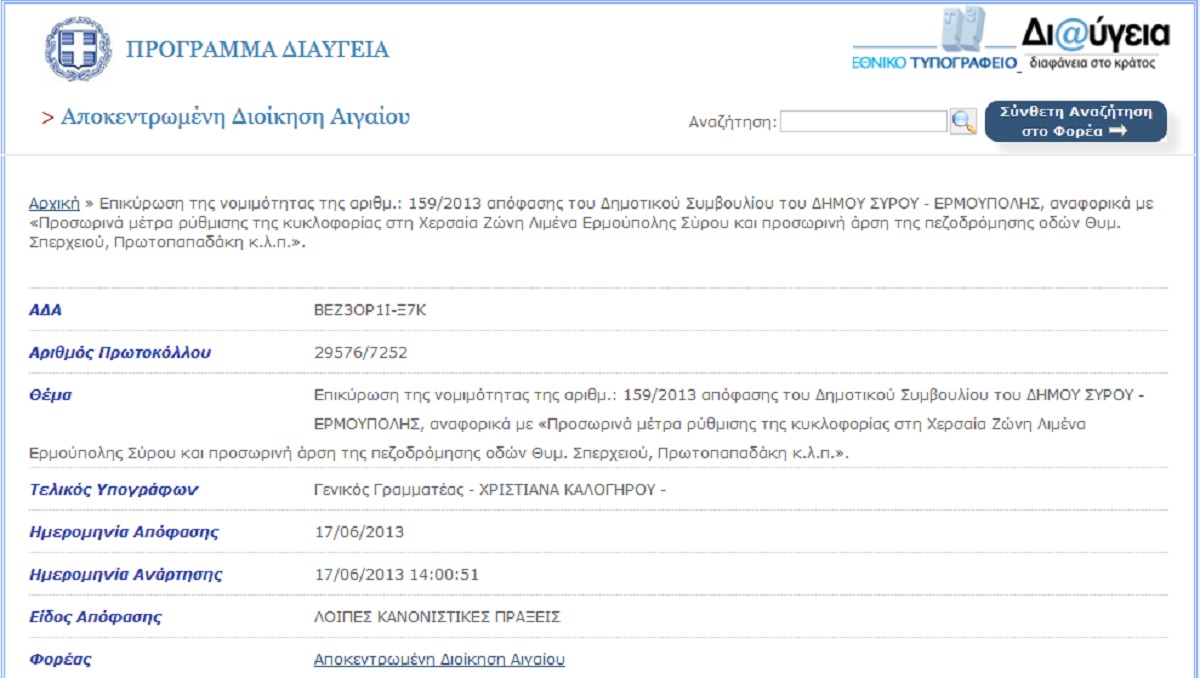Click the search magnifier icon
This screenshot has width=1200, height=678.
(963, 122)
